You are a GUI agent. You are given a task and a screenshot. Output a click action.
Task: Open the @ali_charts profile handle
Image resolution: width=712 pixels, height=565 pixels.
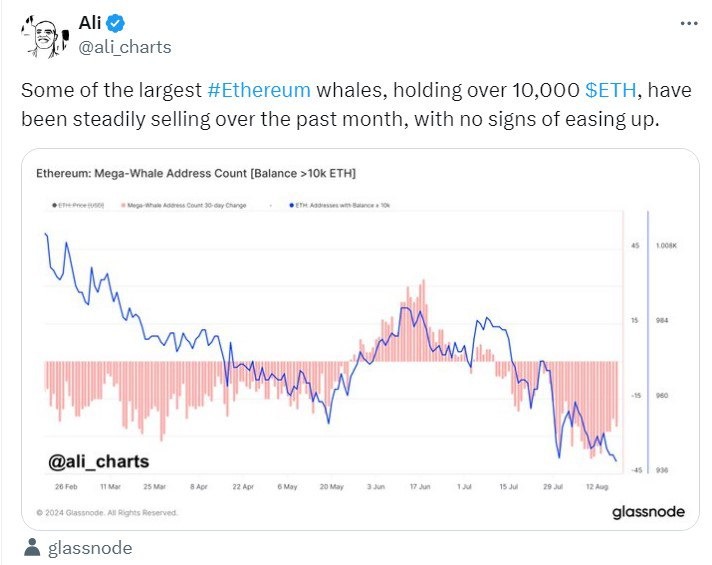pos(125,47)
